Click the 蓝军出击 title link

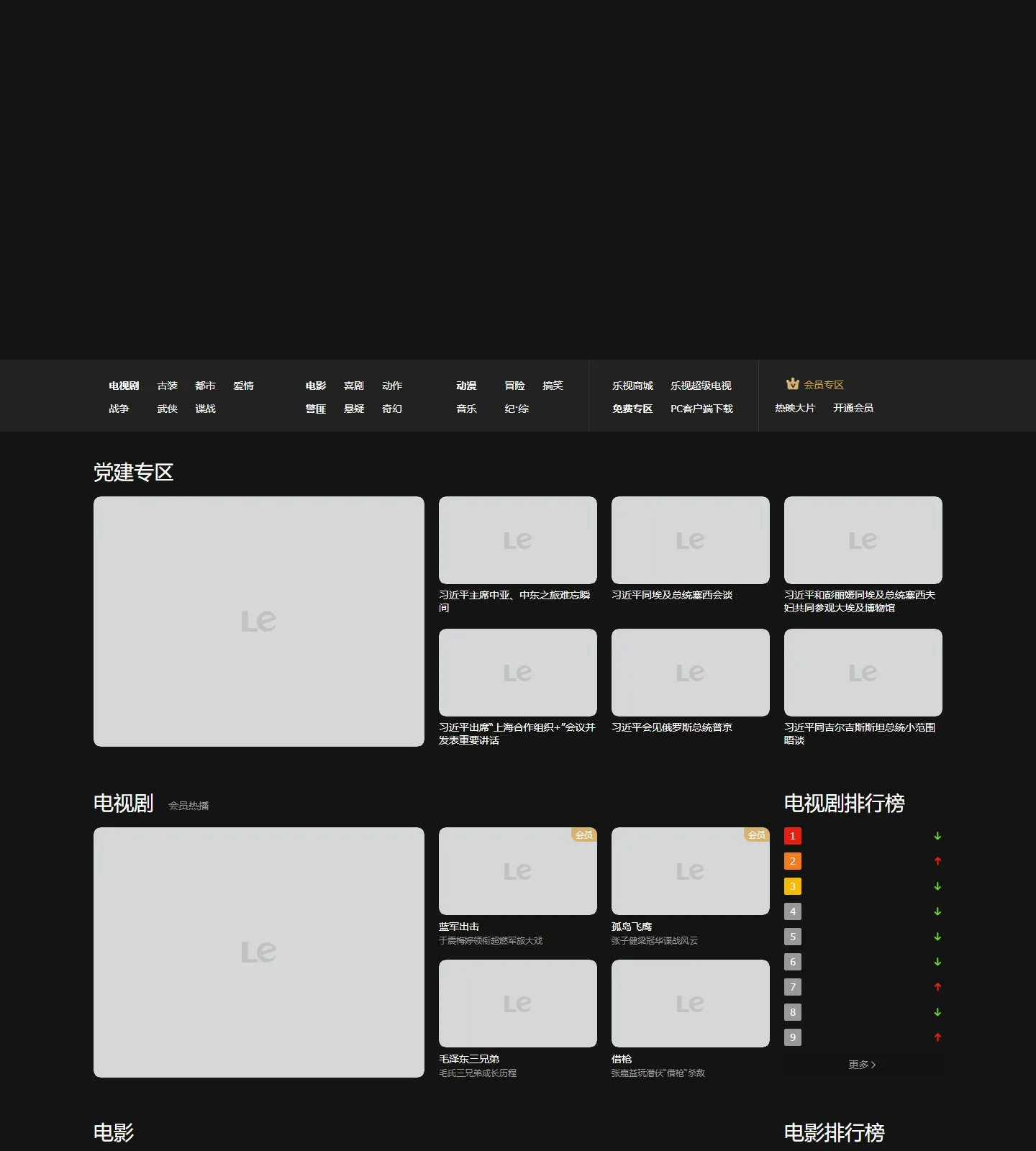(459, 927)
